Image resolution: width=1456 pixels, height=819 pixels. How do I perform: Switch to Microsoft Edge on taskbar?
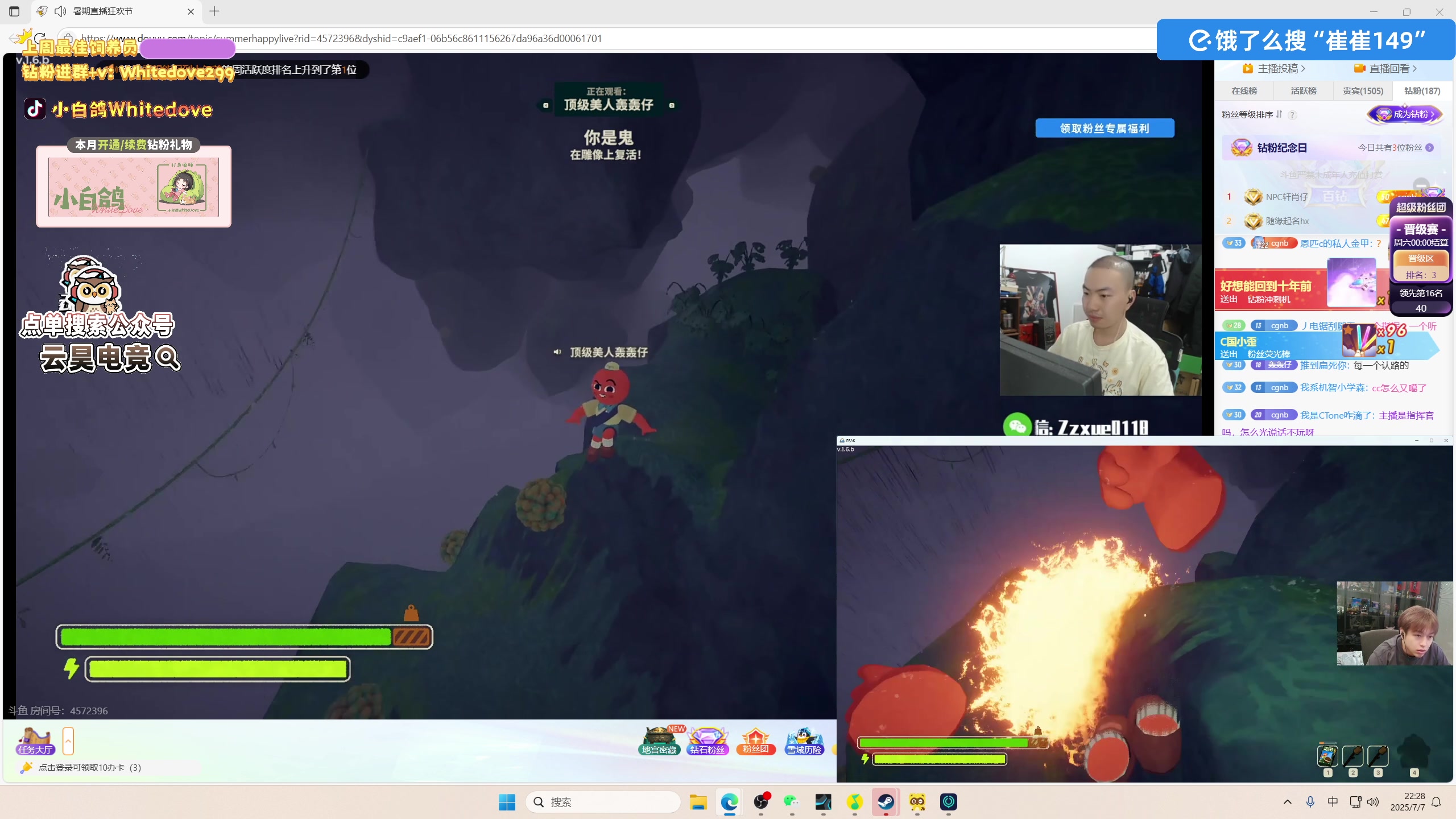click(729, 802)
